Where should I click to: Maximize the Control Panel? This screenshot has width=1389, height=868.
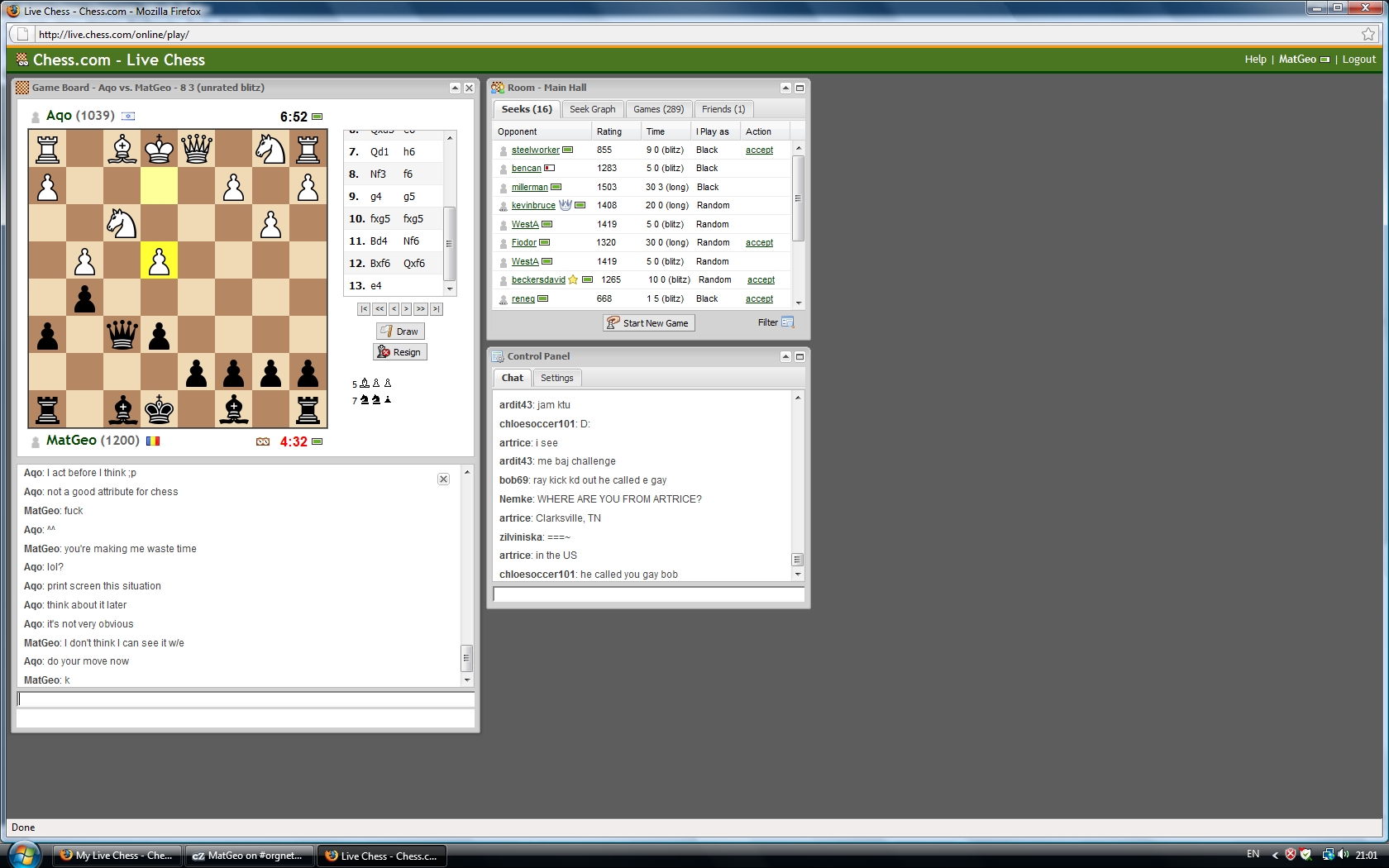[x=800, y=356]
